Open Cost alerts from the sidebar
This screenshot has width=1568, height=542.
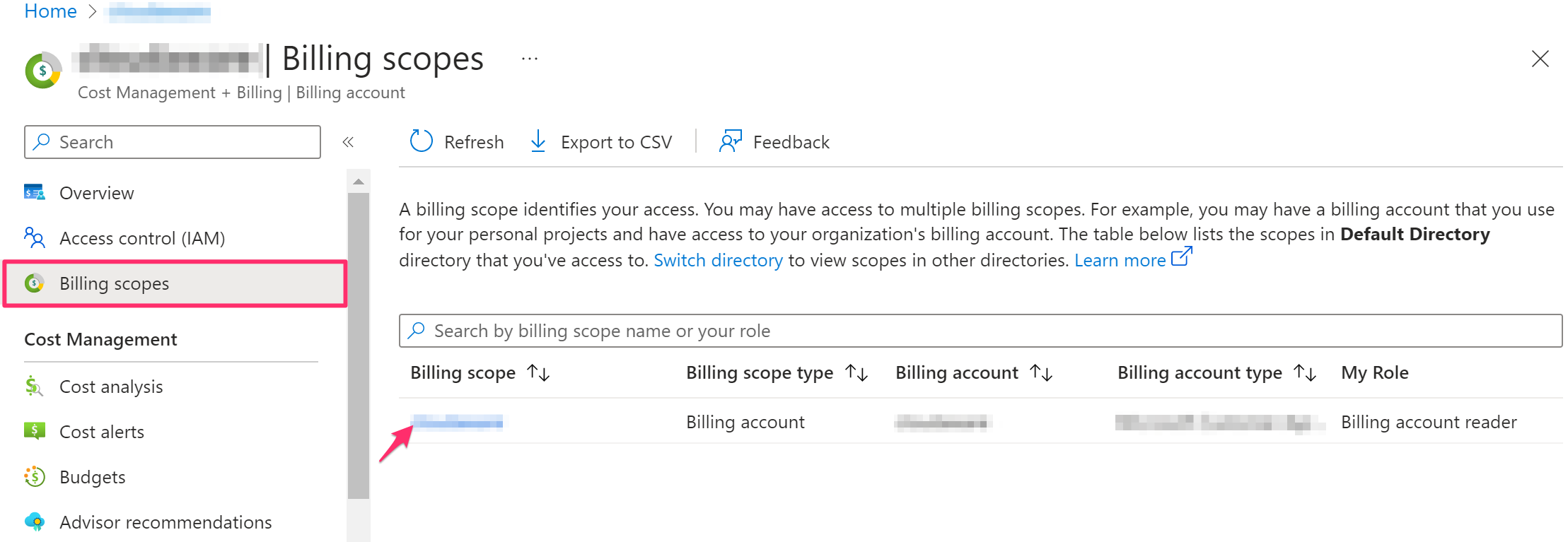point(101,432)
